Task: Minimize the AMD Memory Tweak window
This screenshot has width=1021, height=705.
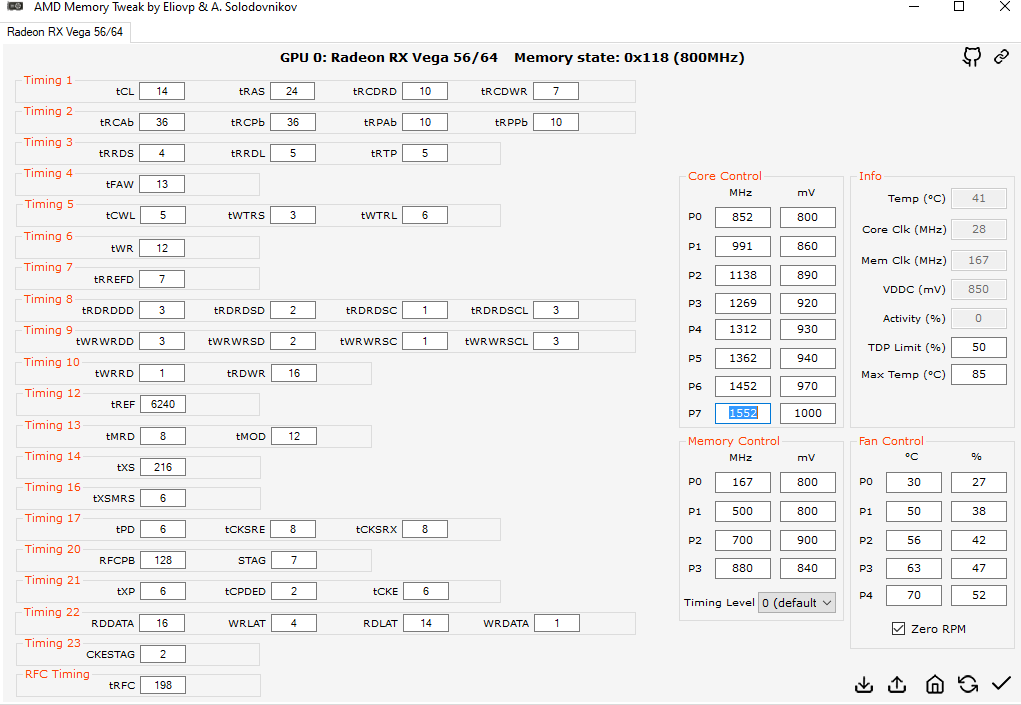Action: (914, 7)
